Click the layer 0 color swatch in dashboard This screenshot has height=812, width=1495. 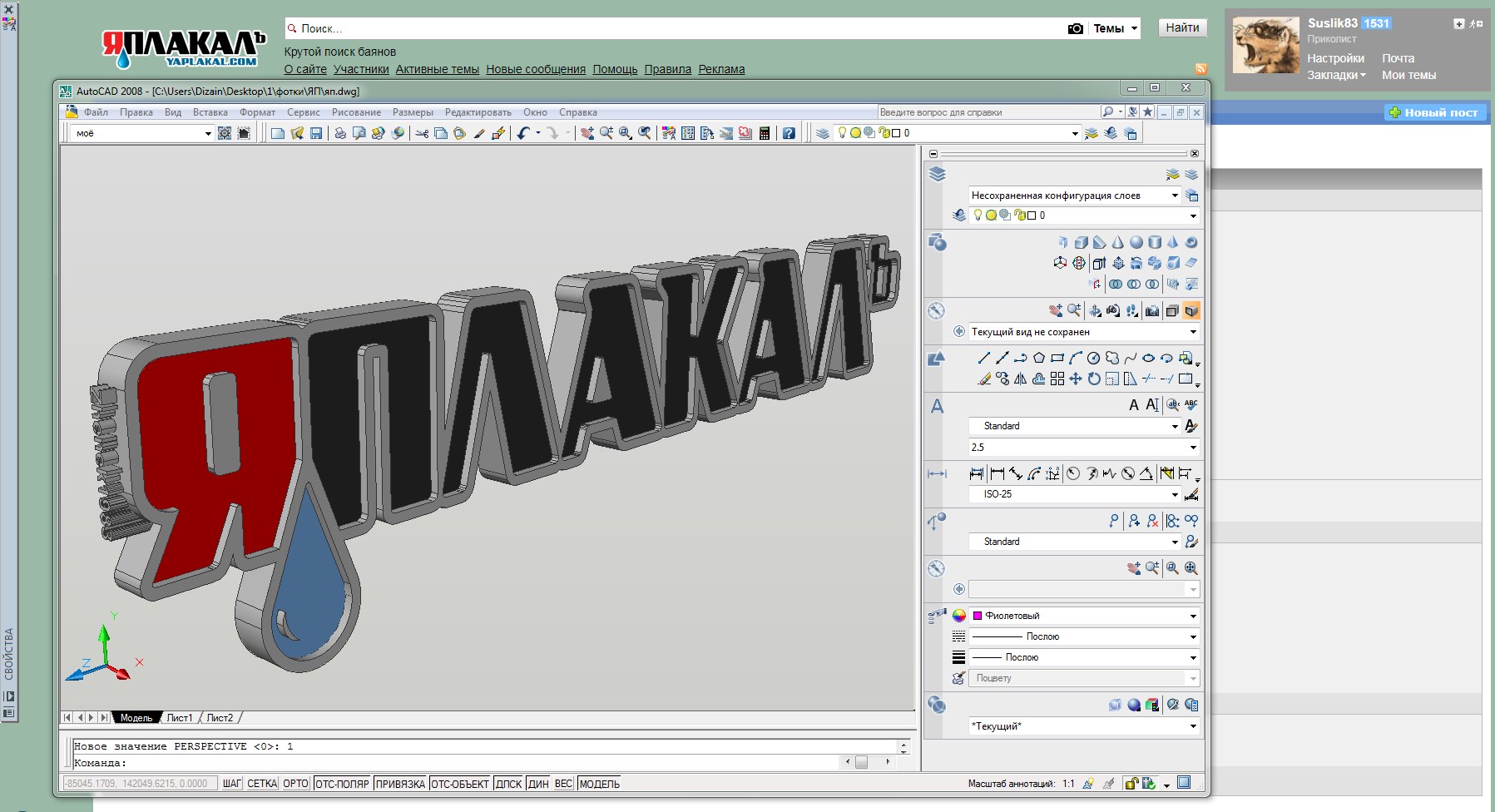pos(1032,215)
